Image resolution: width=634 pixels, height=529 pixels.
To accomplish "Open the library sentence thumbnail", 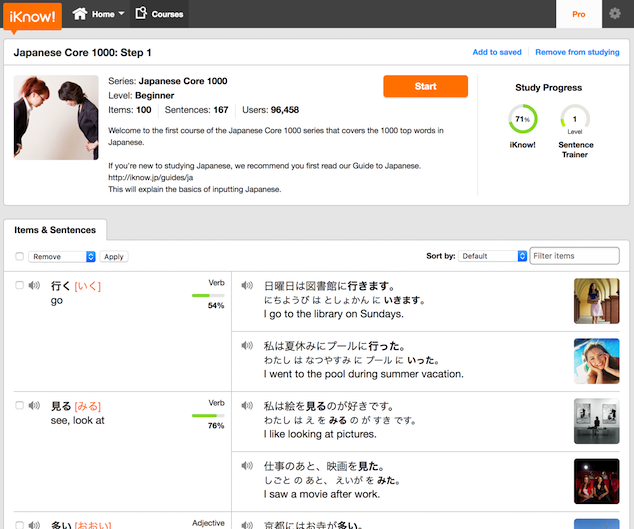I will click(596, 301).
